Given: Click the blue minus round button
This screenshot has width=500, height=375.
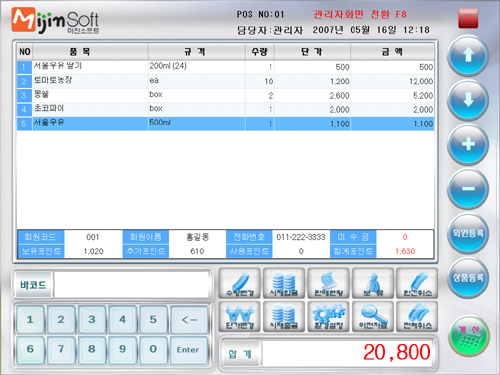Looking at the screenshot, I should tap(468, 189).
